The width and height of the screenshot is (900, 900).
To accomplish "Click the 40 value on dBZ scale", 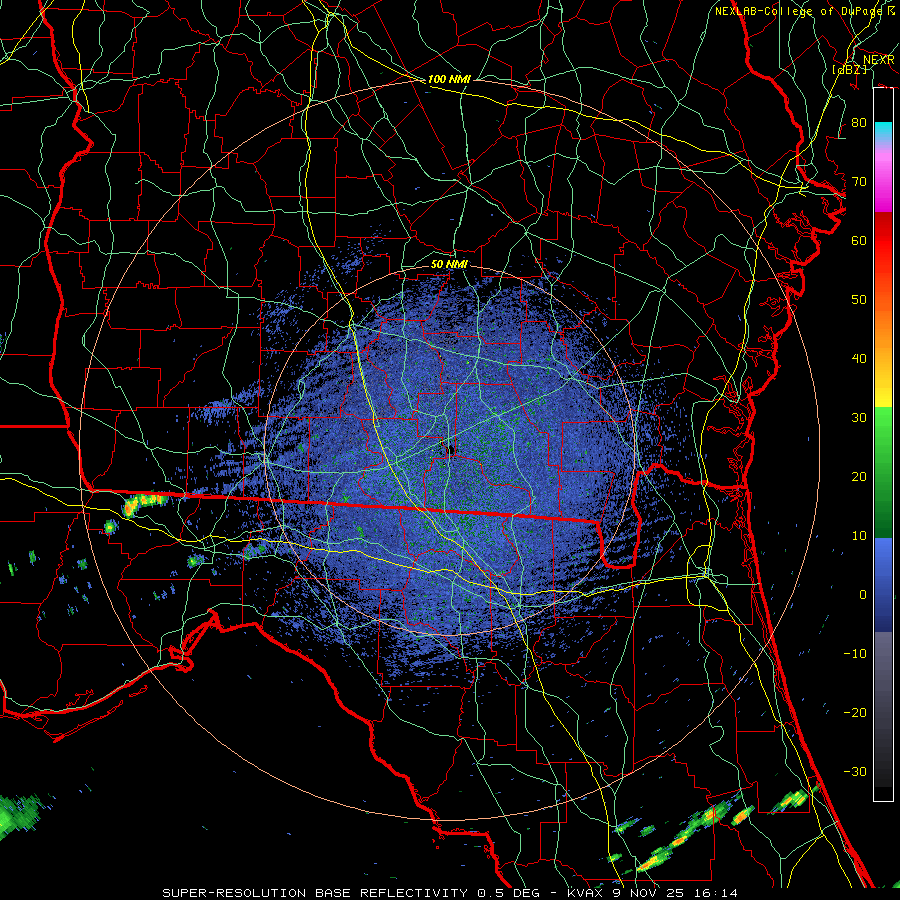I will (859, 359).
